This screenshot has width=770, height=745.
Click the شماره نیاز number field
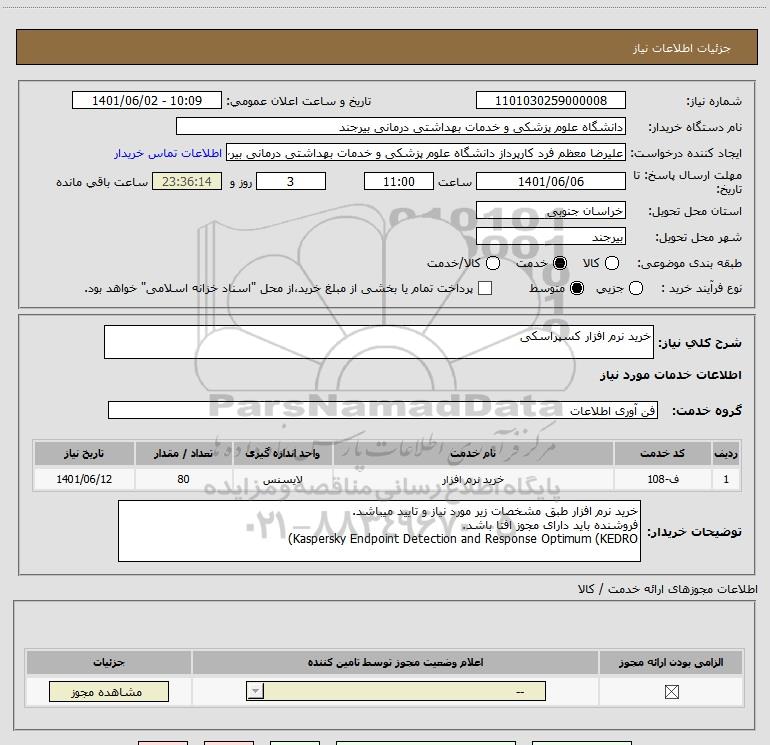[550, 101]
